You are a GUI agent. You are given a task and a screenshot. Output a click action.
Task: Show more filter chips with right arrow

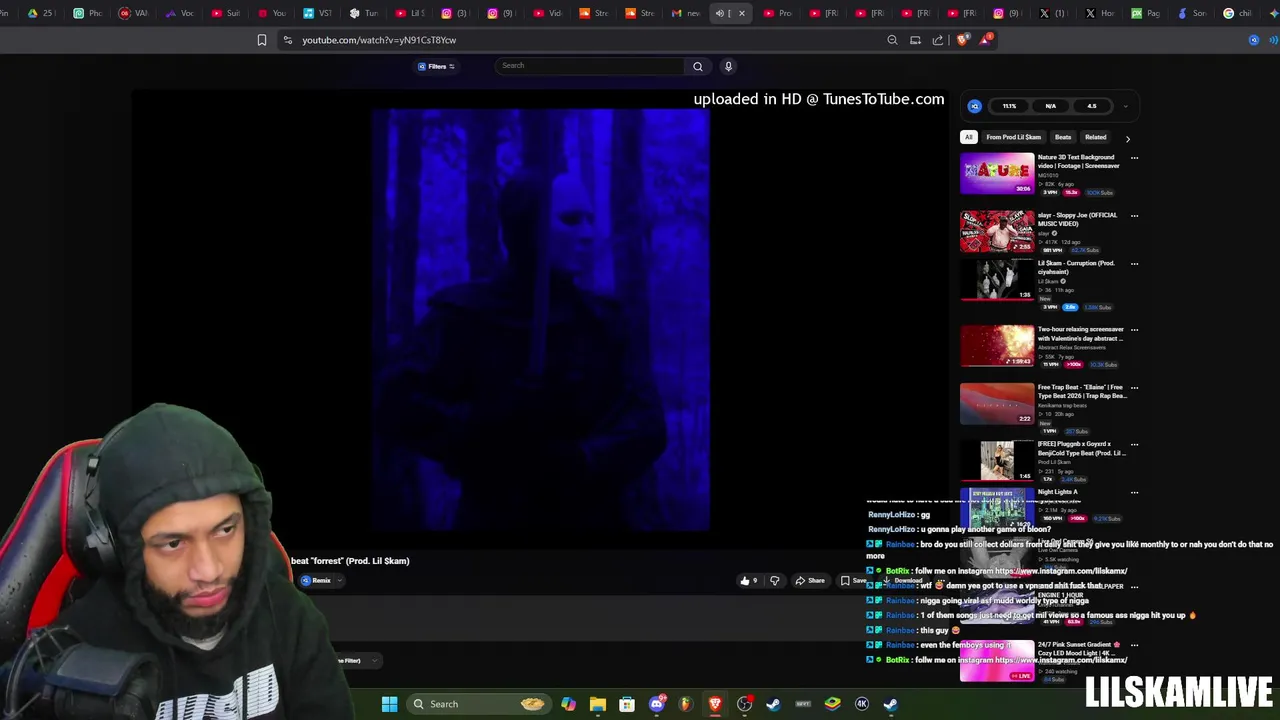(x=1127, y=138)
